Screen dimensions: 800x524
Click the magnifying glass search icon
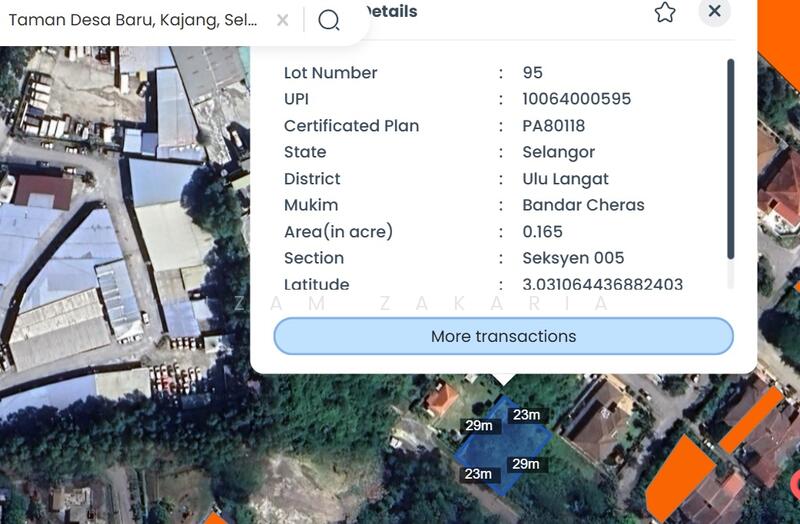pyautogui.click(x=329, y=20)
